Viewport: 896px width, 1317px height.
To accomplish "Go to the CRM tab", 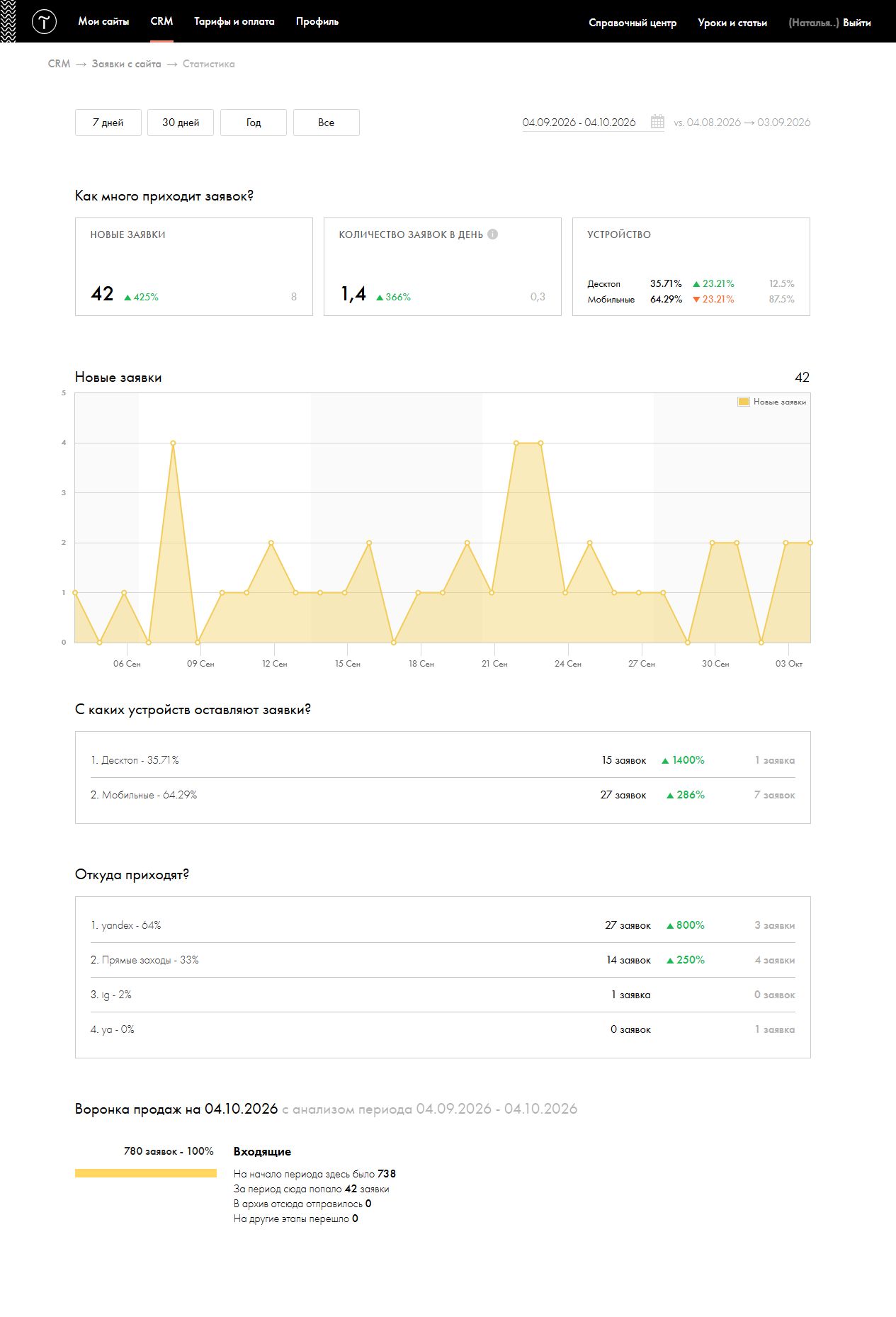I will click(161, 21).
